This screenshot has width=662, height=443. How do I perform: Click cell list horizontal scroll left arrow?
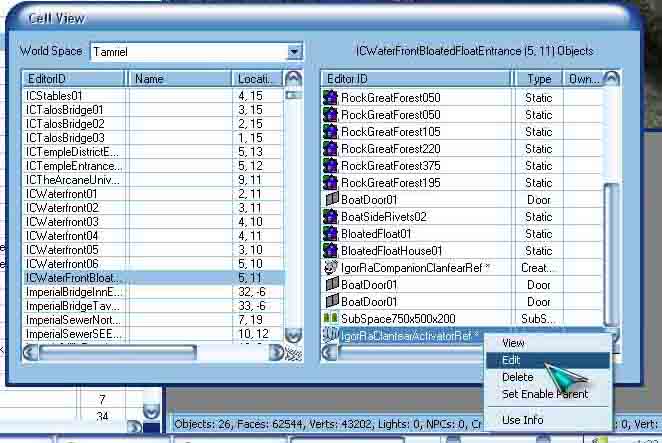click(x=30, y=353)
